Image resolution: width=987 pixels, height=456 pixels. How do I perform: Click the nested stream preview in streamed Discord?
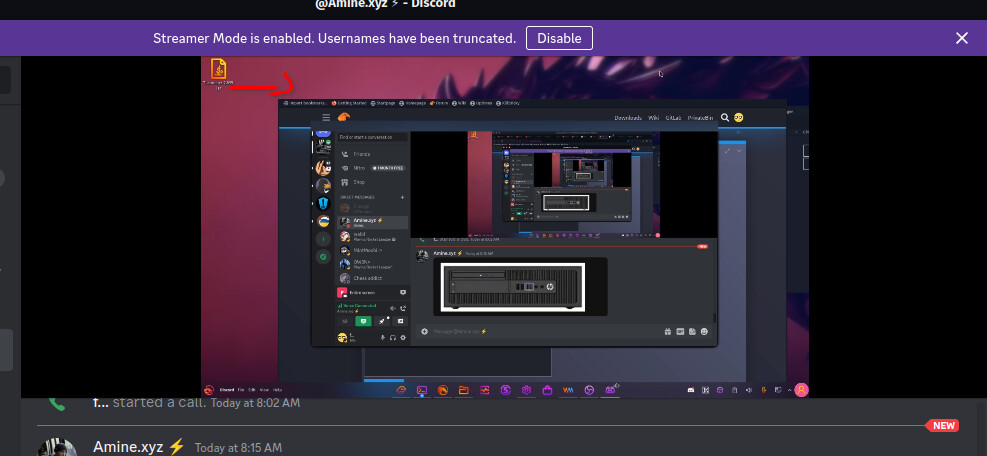tap(564, 184)
